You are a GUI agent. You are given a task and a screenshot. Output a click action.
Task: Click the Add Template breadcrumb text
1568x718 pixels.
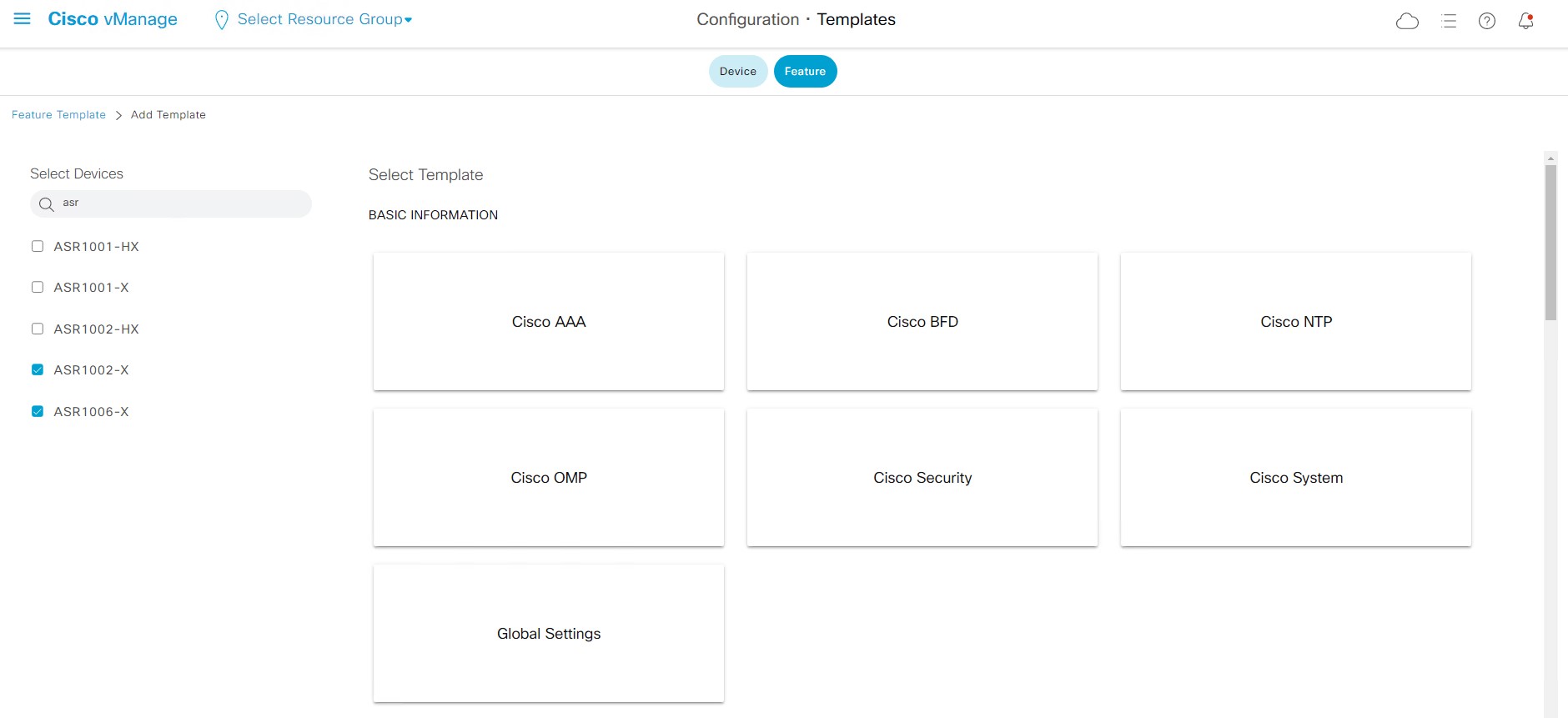pyautogui.click(x=168, y=114)
